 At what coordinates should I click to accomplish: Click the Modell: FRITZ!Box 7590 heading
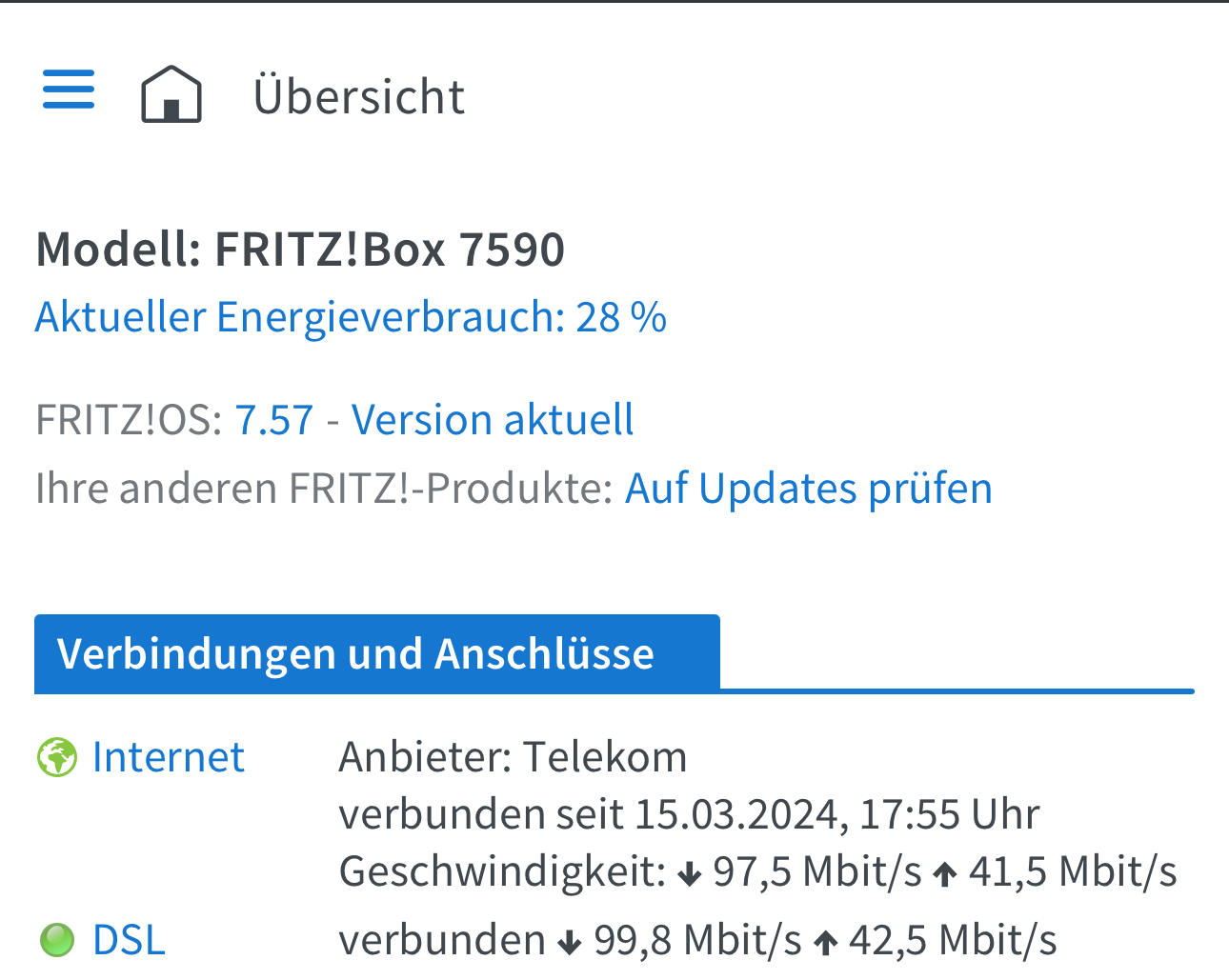[x=300, y=250]
